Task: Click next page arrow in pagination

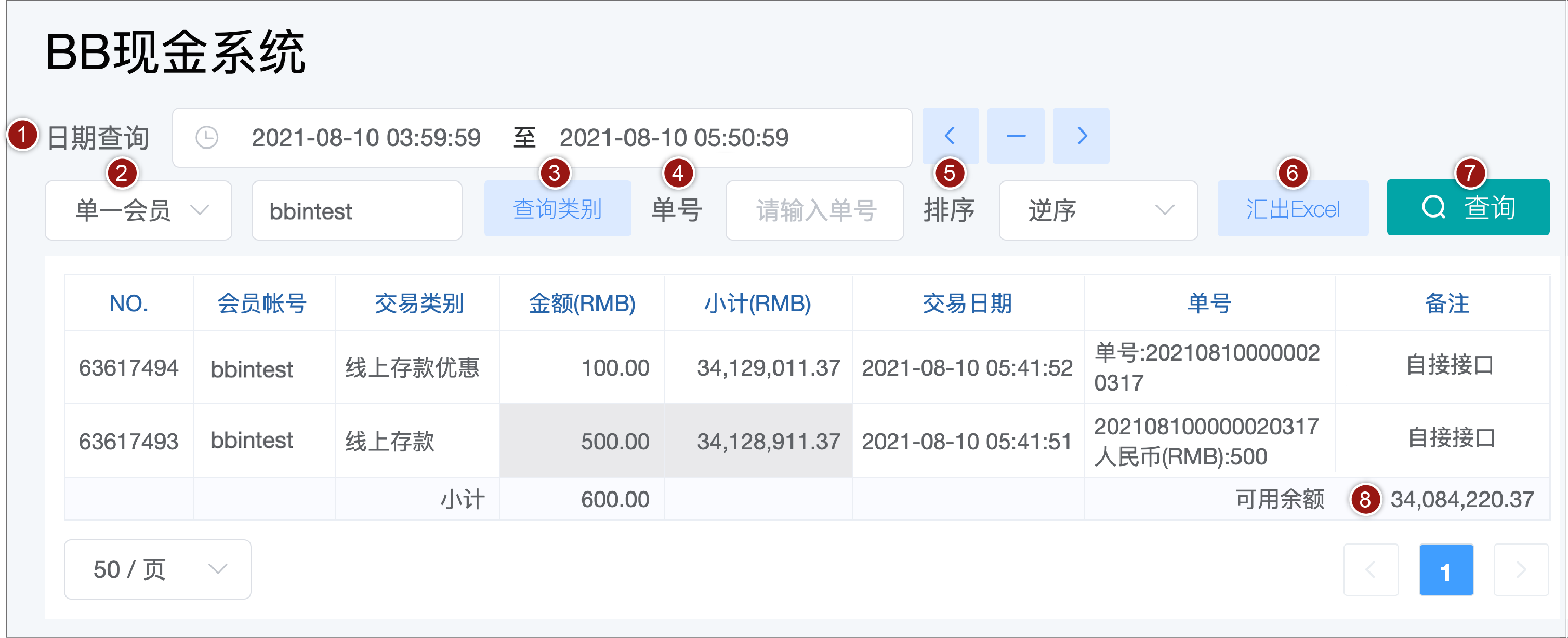Action: [x=1521, y=570]
